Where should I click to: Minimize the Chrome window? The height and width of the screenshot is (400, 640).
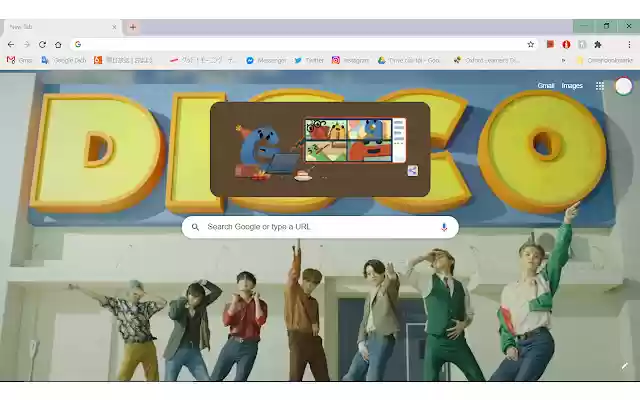pos(584,26)
